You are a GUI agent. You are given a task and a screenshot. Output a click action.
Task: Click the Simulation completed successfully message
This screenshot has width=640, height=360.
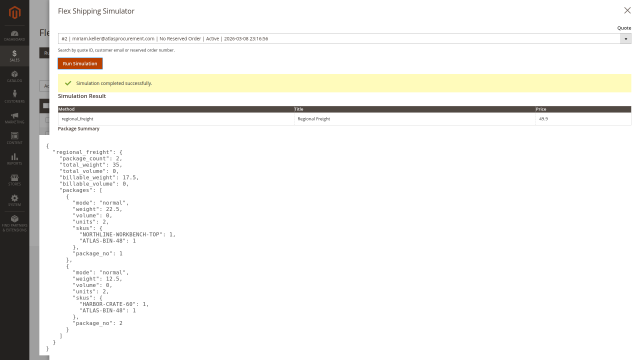114,83
